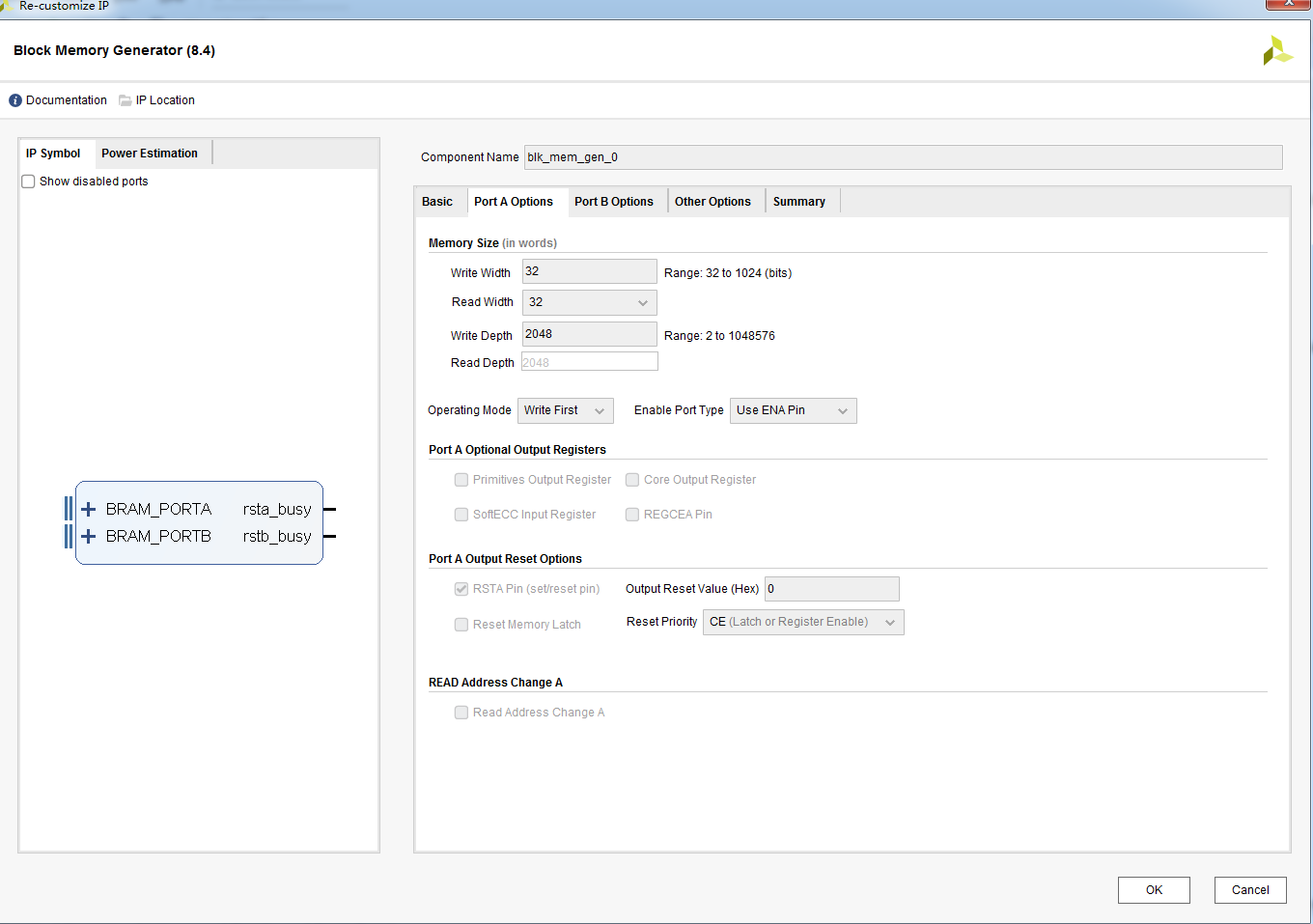Click Block Memory Generator (8.4) title
This screenshot has width=1313, height=924.
(114, 50)
